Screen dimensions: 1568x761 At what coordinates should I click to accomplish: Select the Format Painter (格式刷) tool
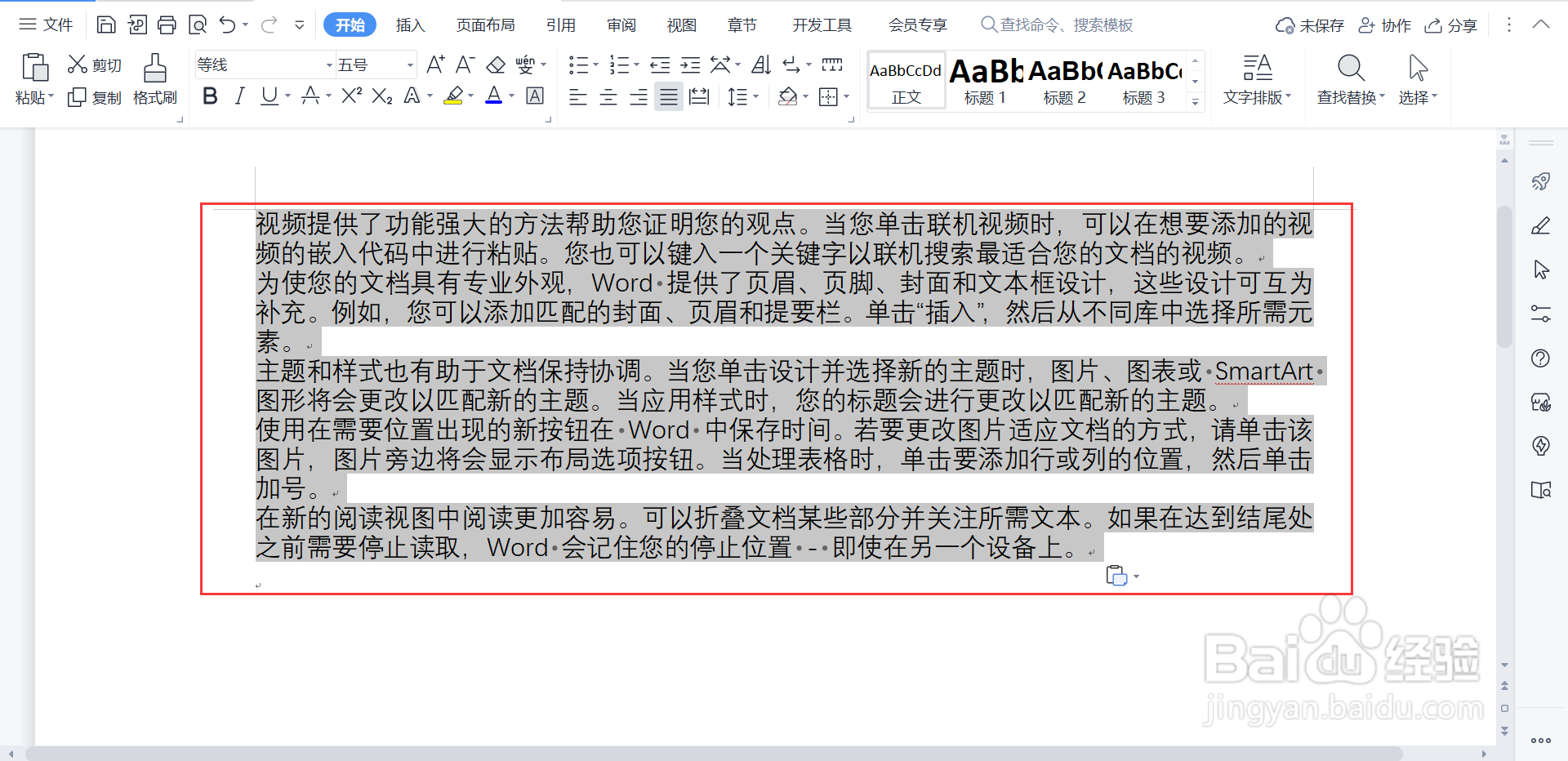pyautogui.click(x=155, y=79)
